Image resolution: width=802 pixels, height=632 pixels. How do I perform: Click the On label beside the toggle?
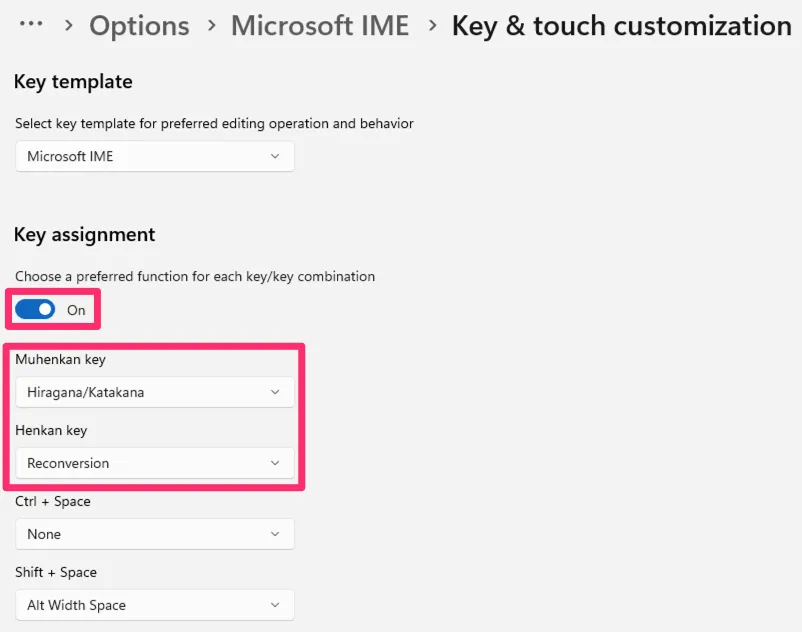[x=76, y=310]
